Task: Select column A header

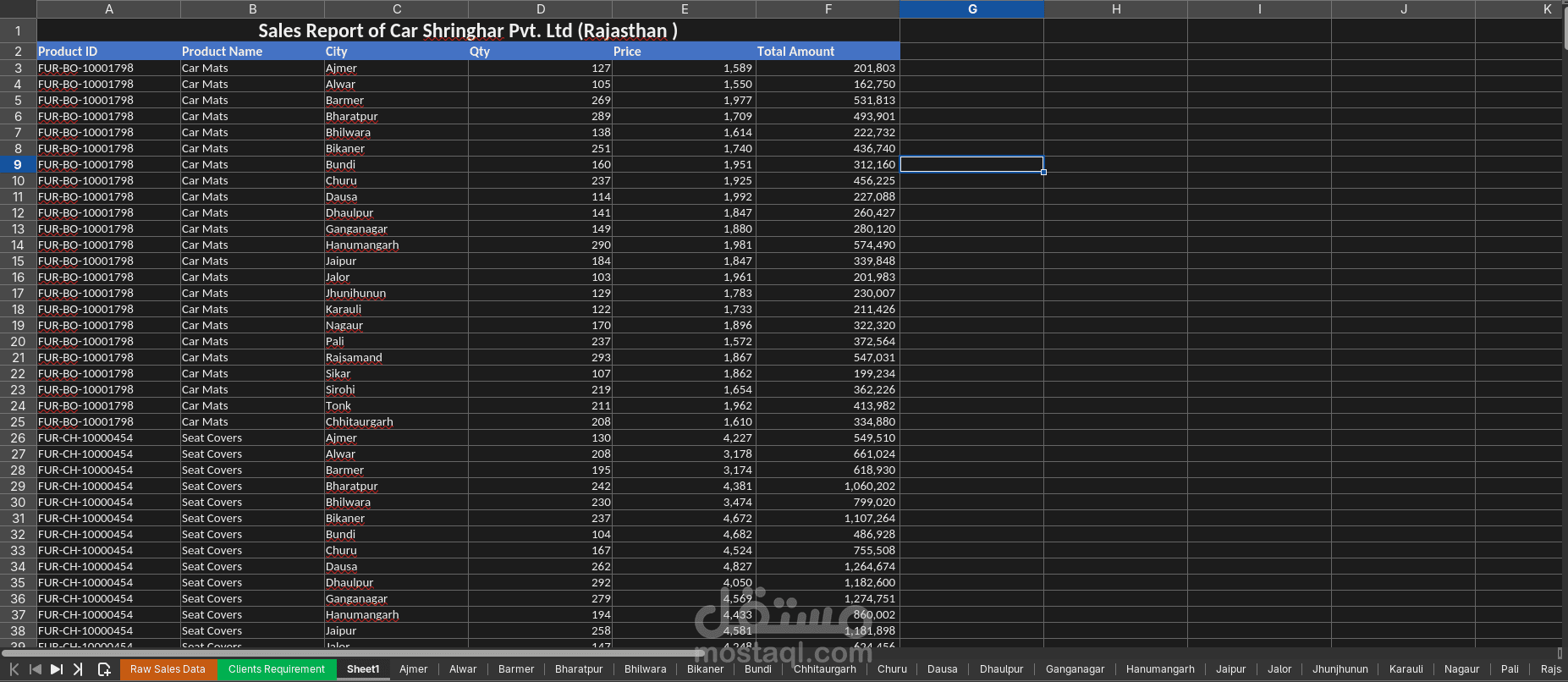Action: [x=109, y=9]
